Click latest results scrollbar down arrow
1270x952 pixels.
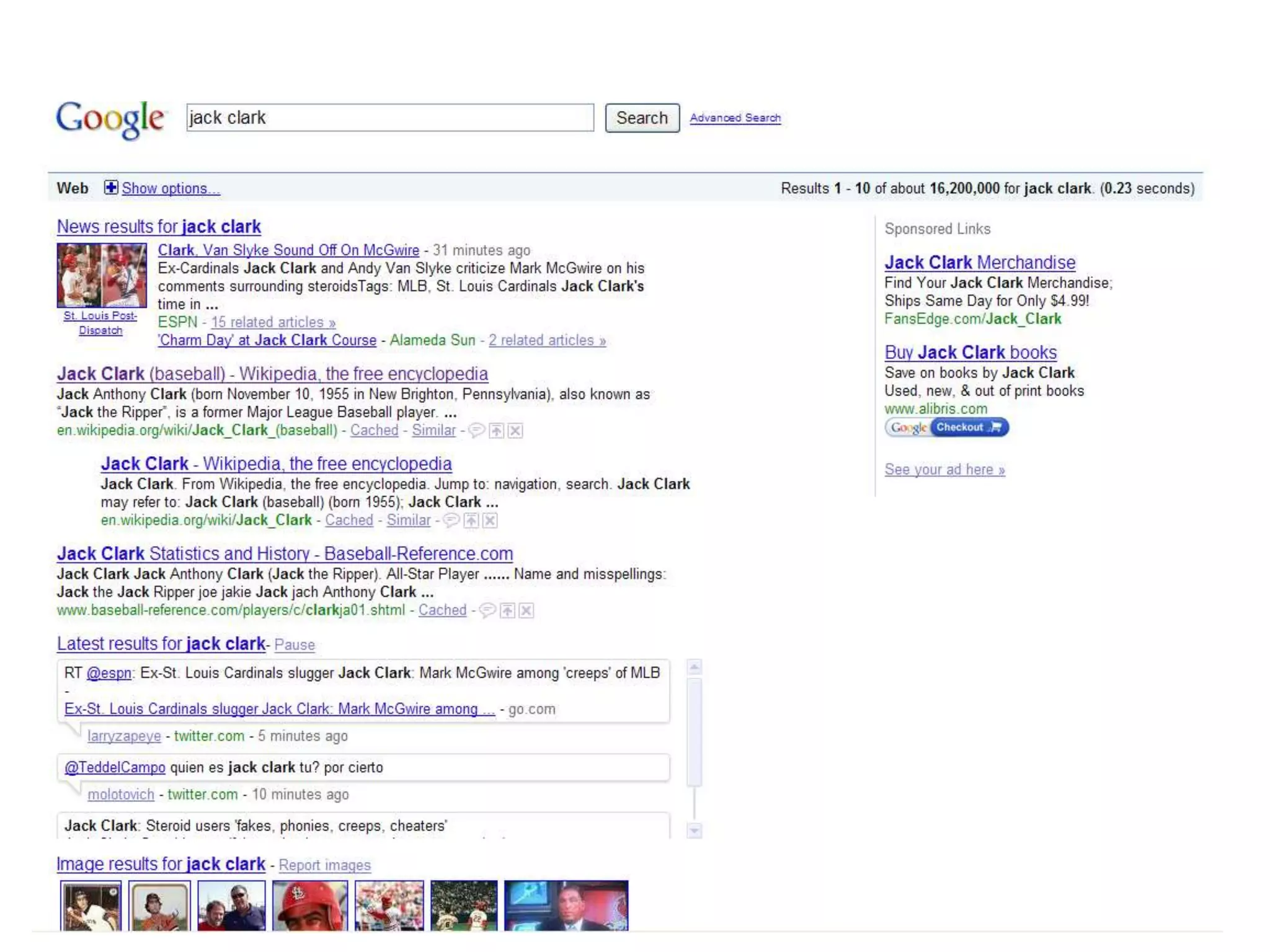(x=695, y=831)
